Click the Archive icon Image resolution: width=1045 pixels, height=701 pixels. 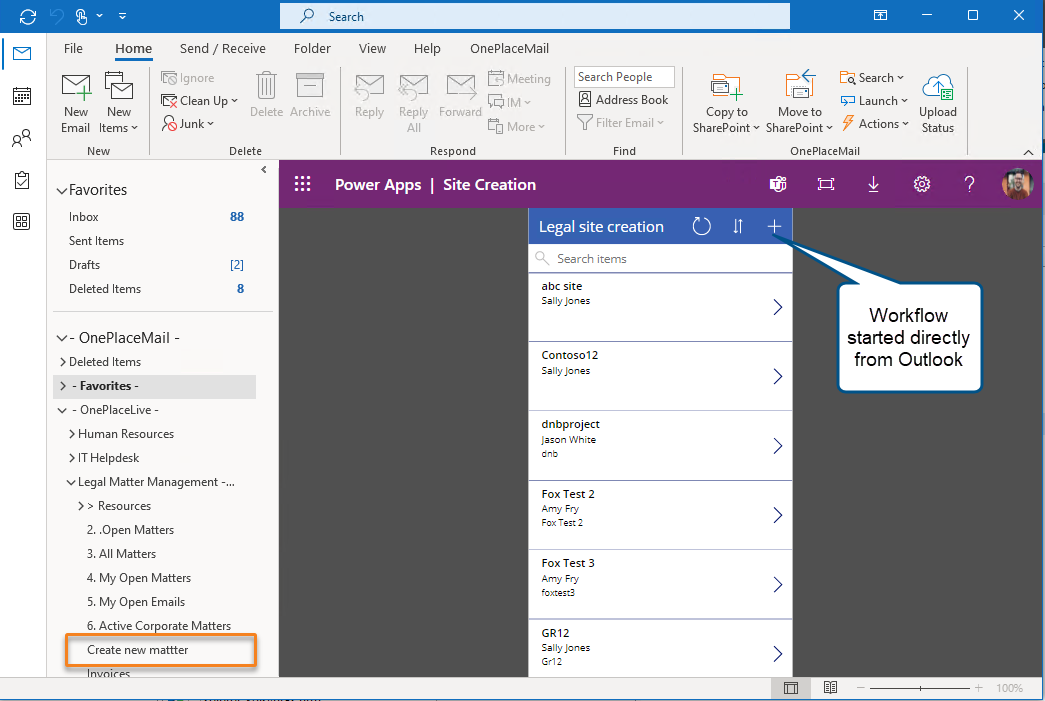310,86
